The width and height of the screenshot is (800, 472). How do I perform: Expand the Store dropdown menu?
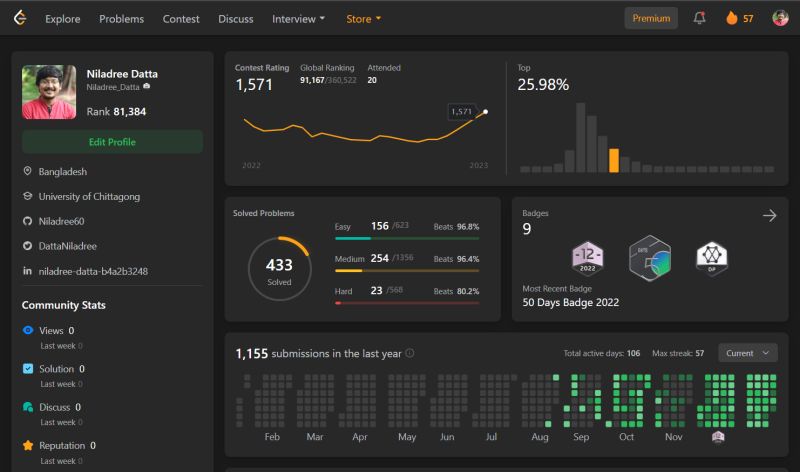click(363, 19)
